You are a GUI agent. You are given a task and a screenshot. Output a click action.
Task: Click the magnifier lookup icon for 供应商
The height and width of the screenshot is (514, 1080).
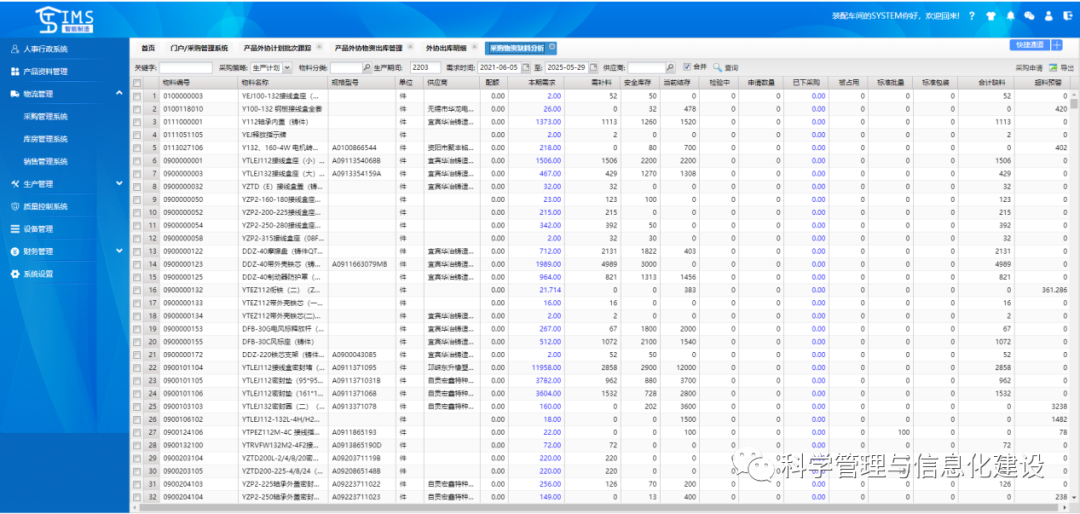670,68
